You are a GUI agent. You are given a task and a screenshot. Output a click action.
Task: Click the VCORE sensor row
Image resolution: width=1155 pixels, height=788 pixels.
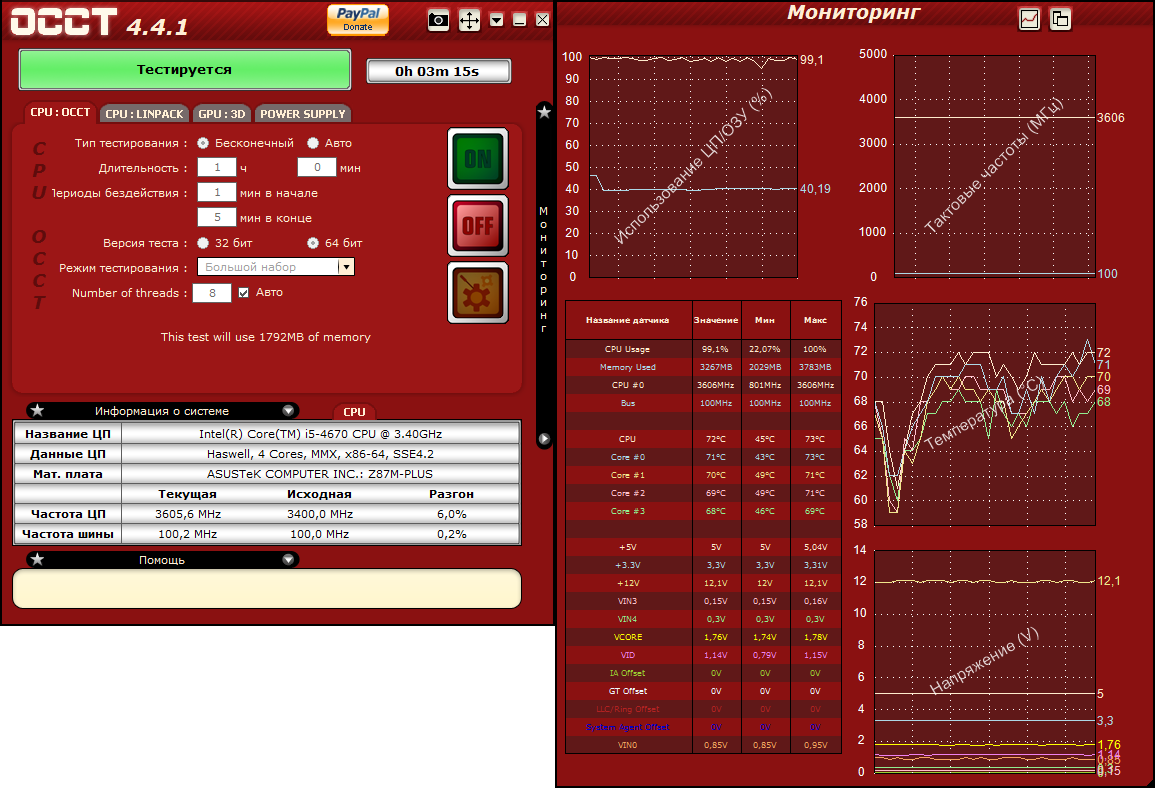click(x=703, y=637)
